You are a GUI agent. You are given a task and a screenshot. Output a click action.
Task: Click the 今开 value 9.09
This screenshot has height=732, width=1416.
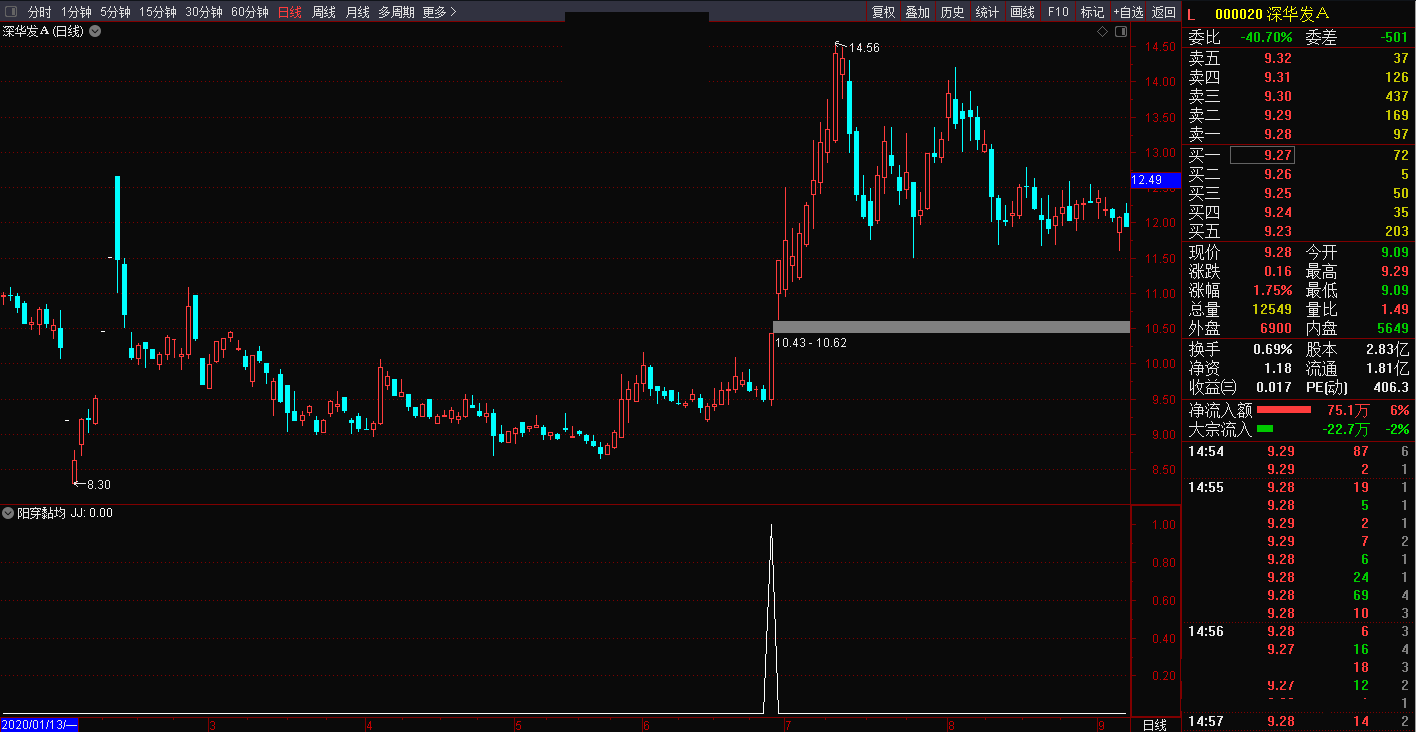(x=1394, y=252)
